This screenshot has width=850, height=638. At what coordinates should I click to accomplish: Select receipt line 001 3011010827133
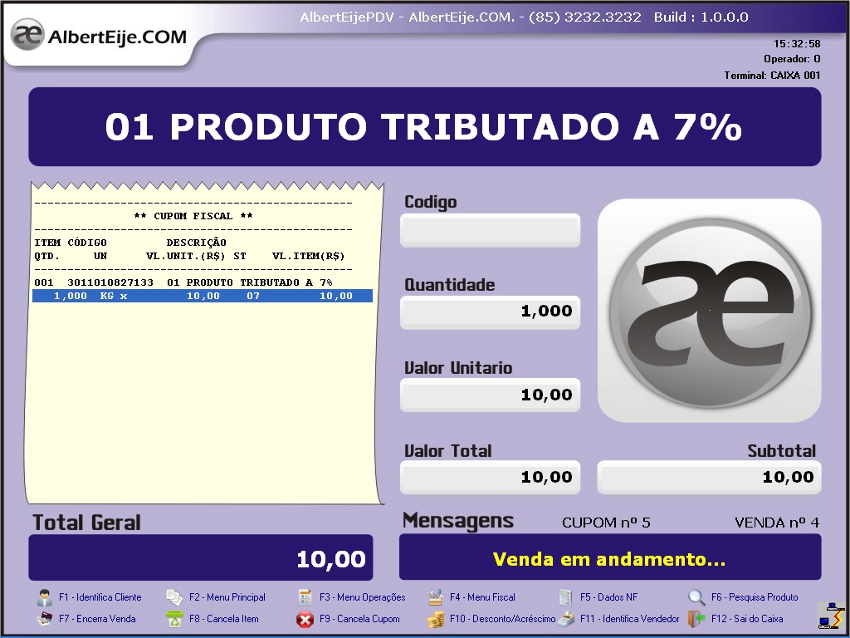(183, 282)
